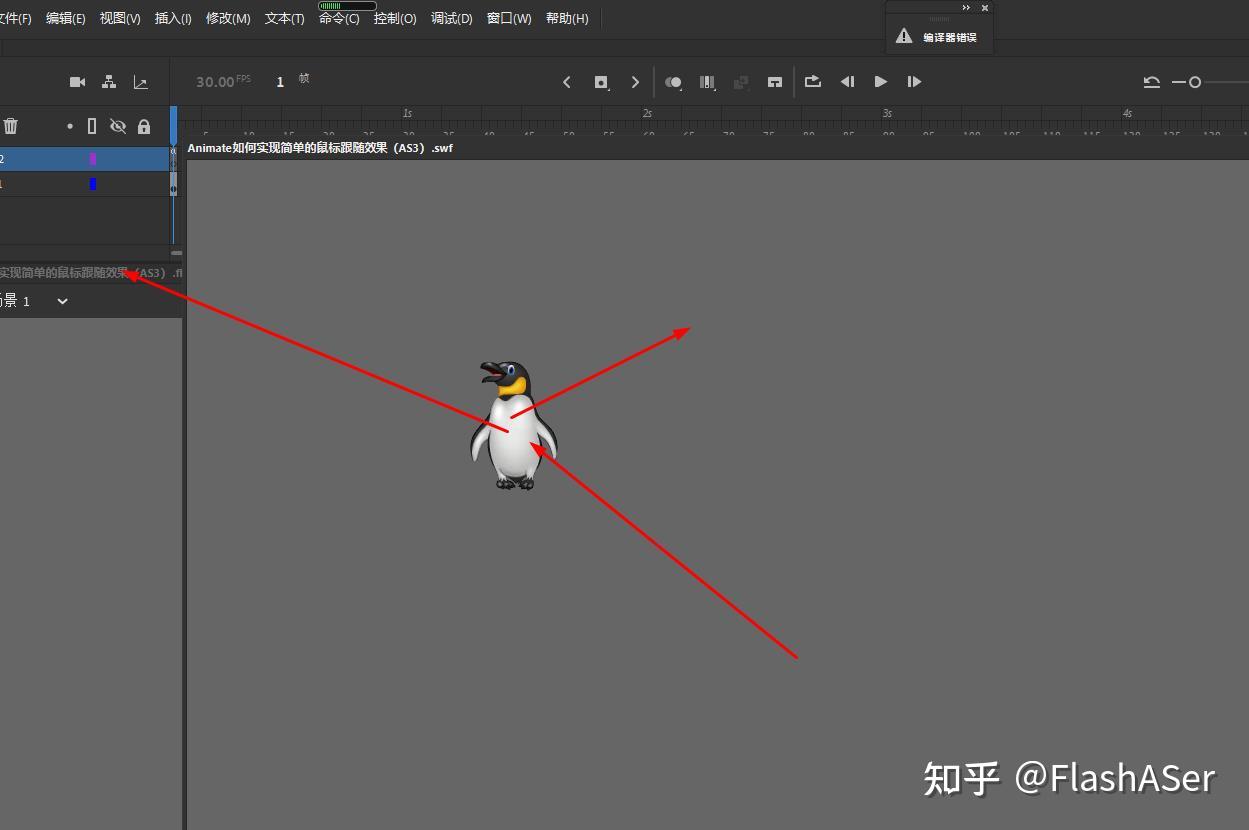Go to previous keyframe arrow
The height and width of the screenshot is (830, 1249).
(567, 82)
